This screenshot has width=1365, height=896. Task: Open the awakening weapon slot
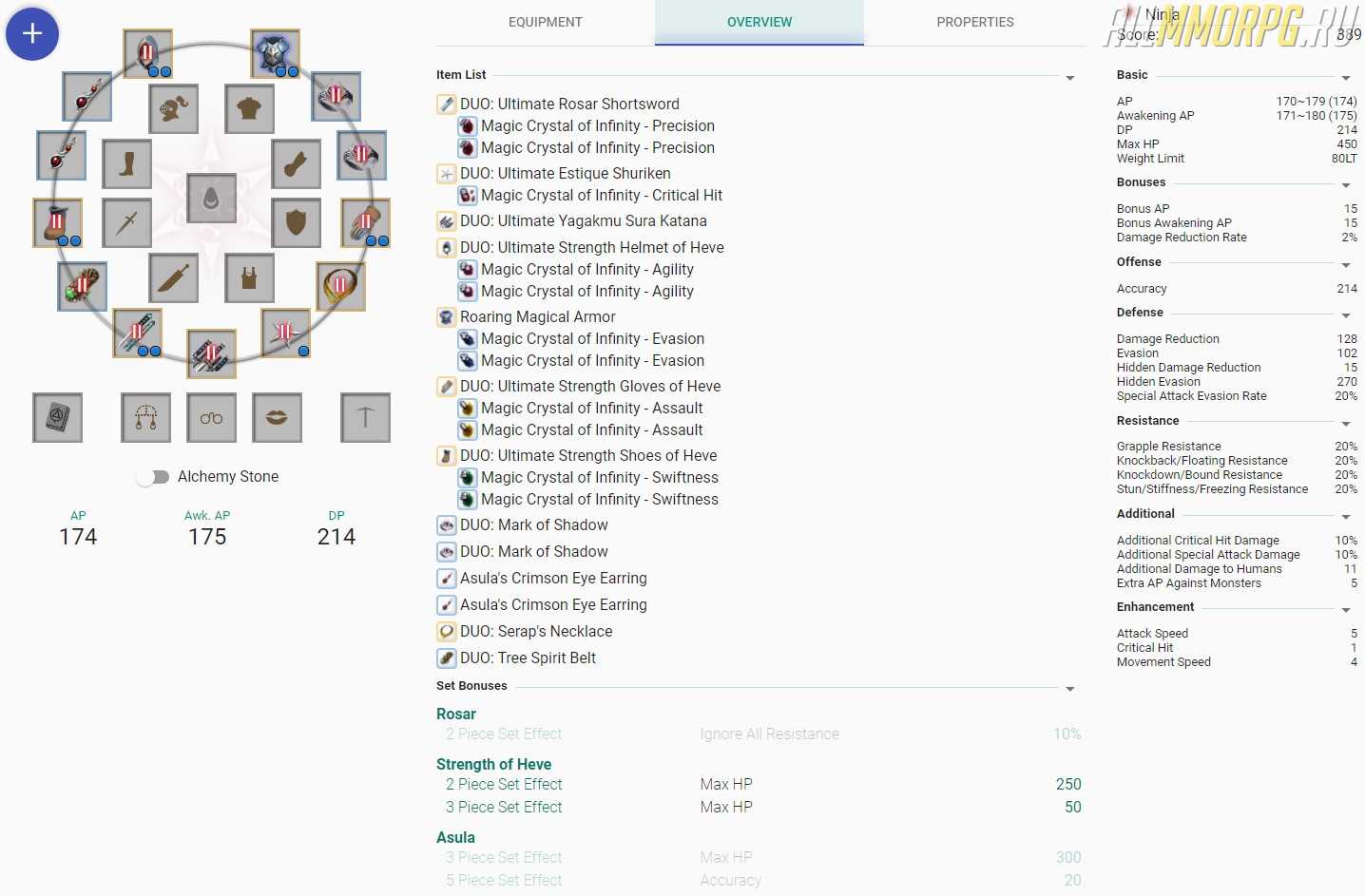pos(211,354)
